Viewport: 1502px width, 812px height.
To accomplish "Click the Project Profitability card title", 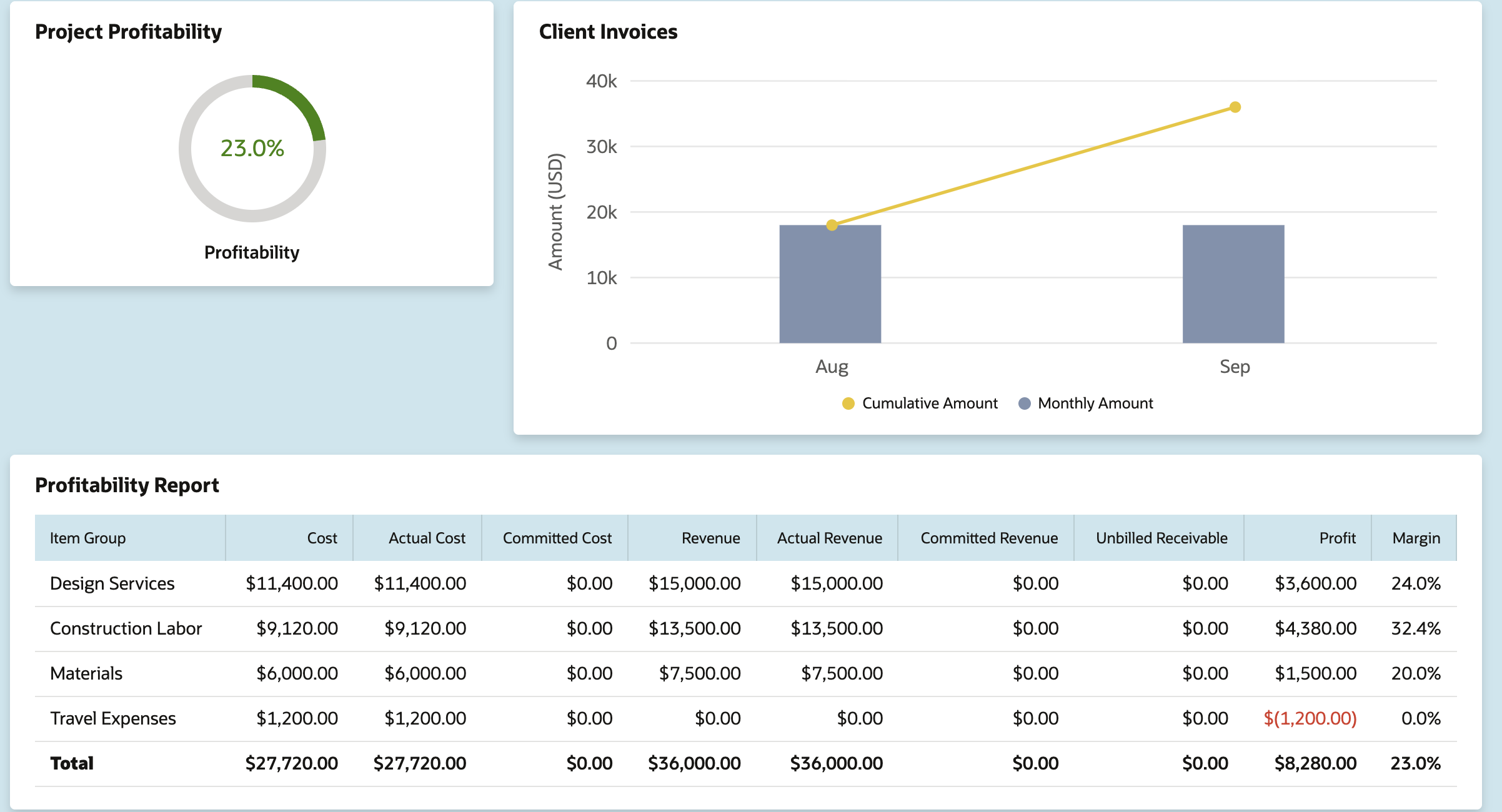I will click(x=128, y=32).
